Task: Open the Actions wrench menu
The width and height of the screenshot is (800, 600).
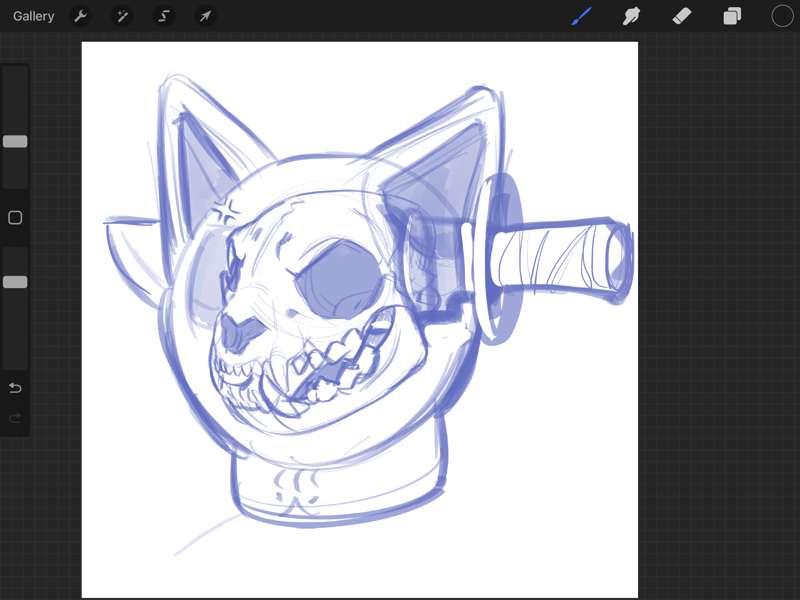Action: coord(80,16)
